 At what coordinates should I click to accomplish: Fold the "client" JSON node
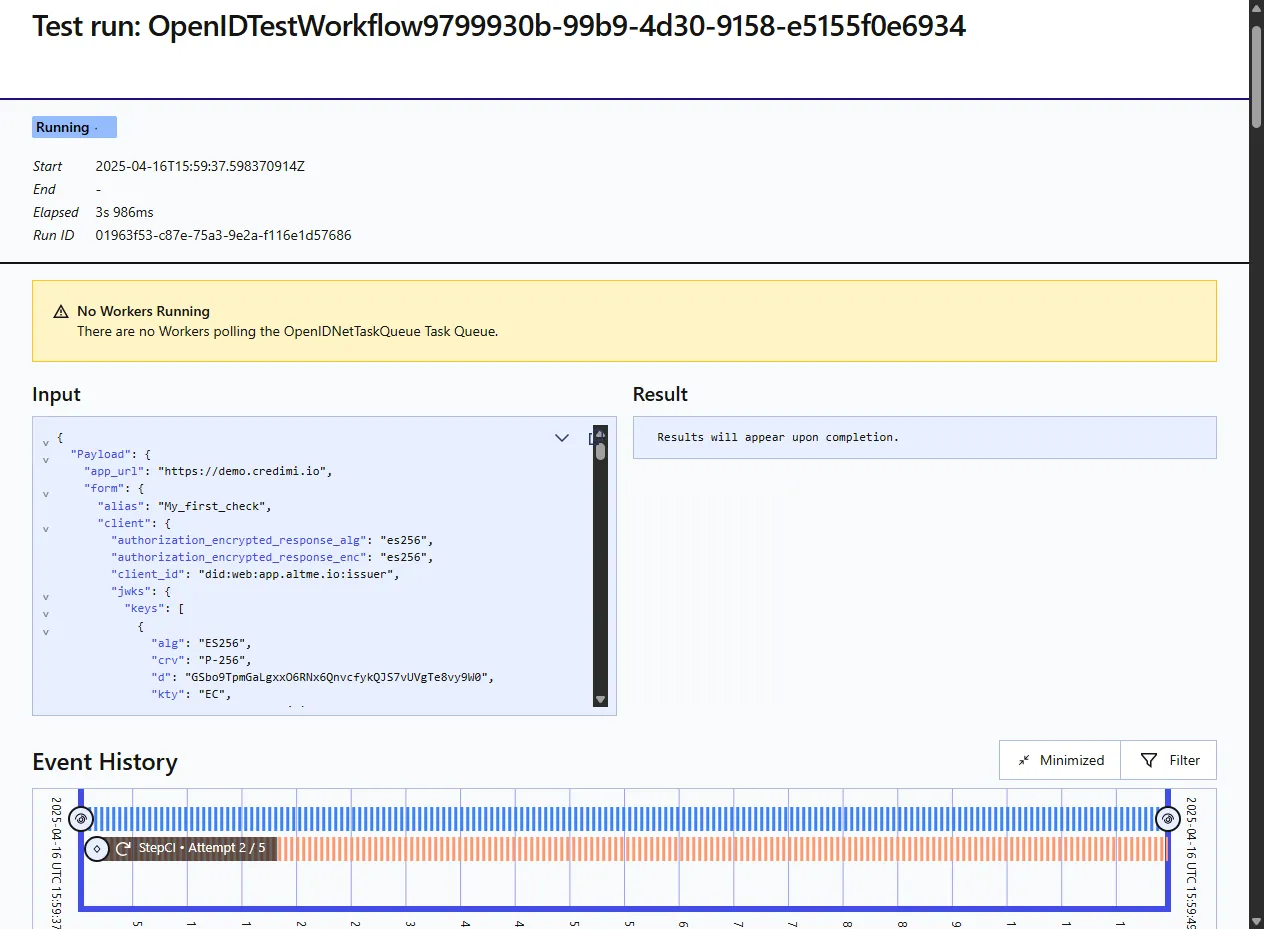pyautogui.click(x=45, y=528)
